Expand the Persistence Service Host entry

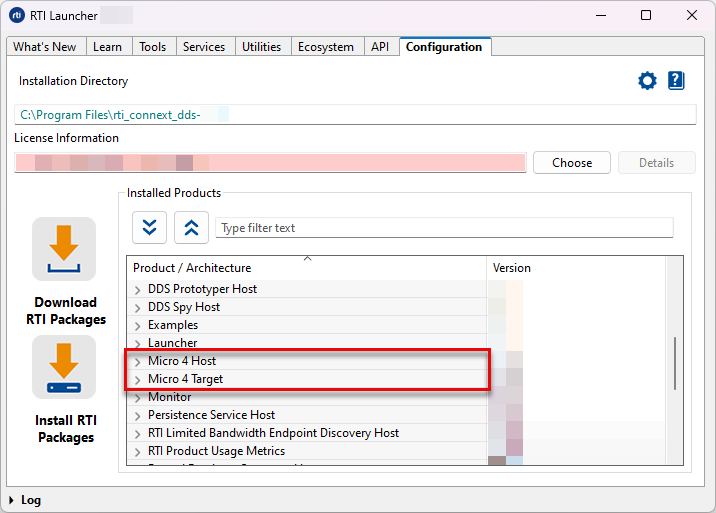[x=138, y=415]
